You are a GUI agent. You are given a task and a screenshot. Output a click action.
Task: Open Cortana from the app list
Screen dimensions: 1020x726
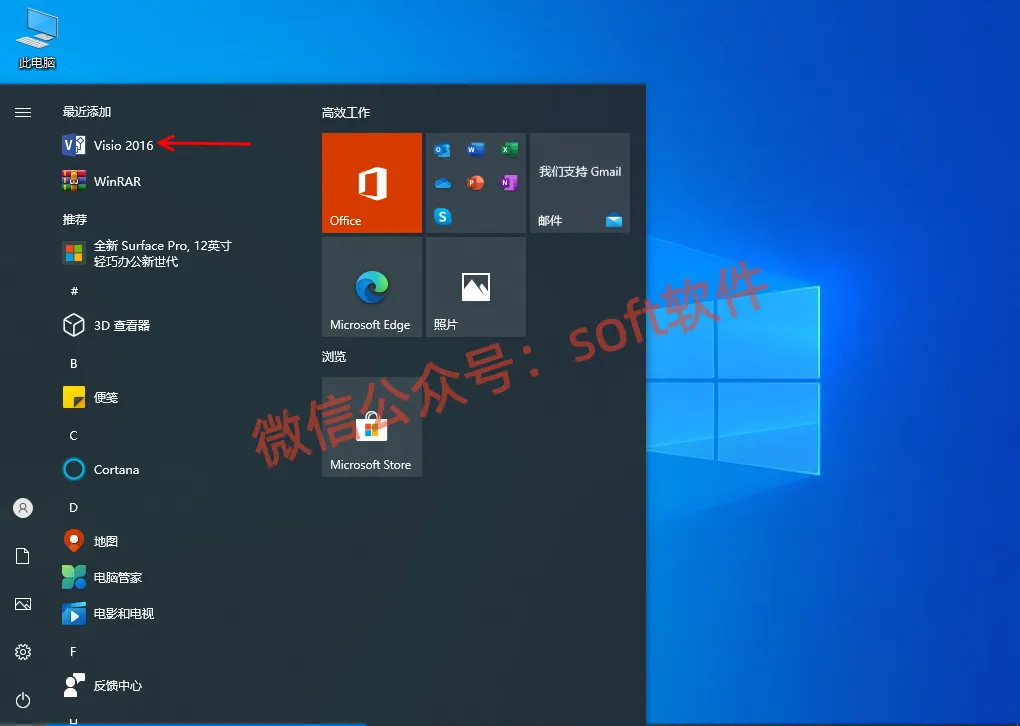tap(101, 469)
